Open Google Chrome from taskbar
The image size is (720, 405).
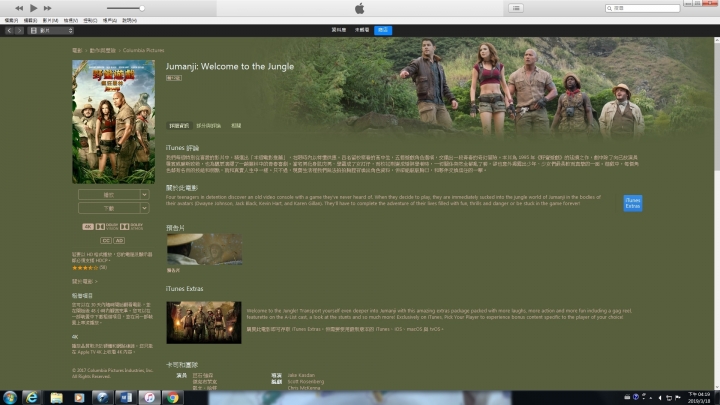[x=173, y=398]
